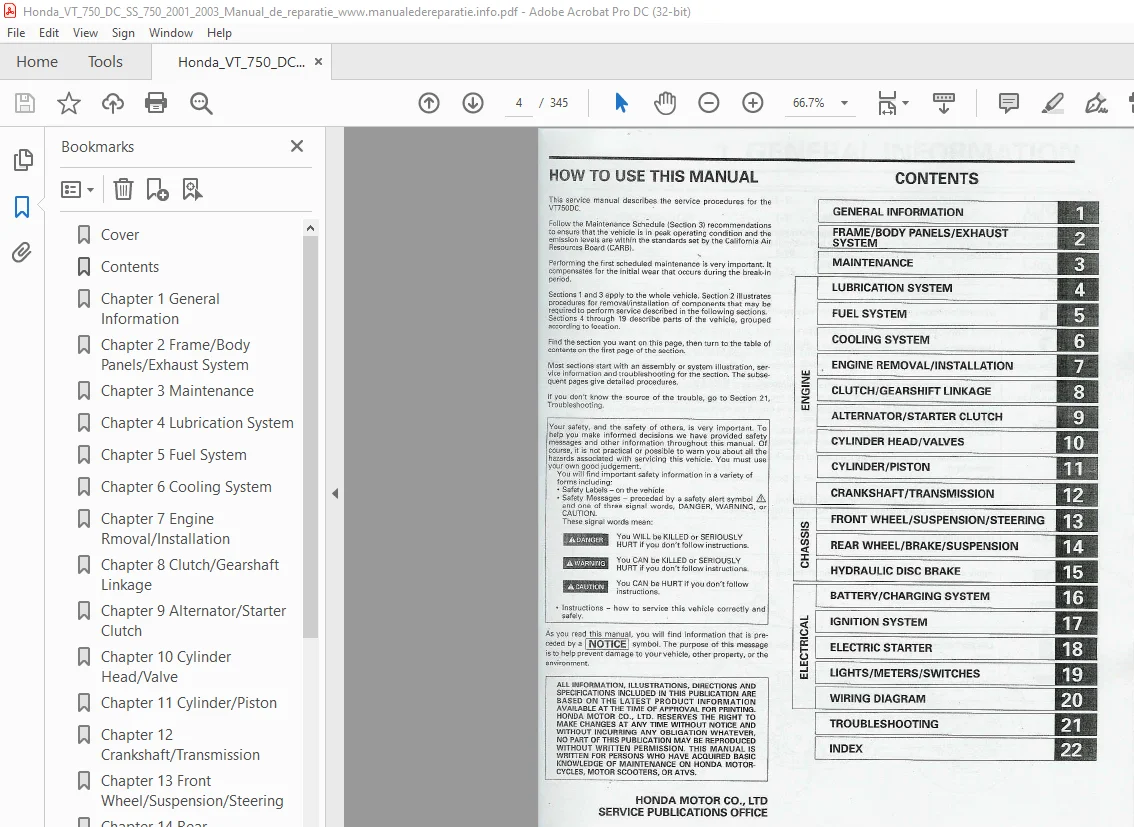The height and width of the screenshot is (827, 1134).
Task: Open the Help menu
Action: pyautogui.click(x=219, y=33)
